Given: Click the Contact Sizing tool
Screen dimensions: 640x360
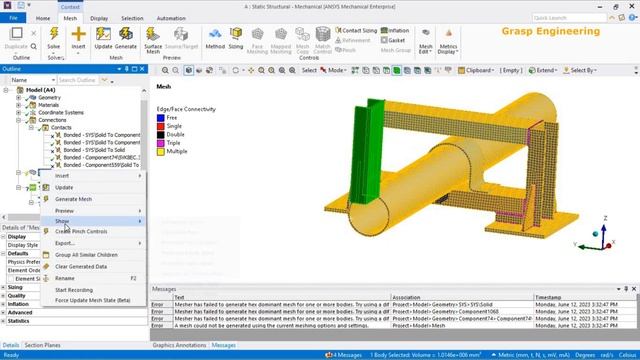Looking at the screenshot, I should click(356, 31).
